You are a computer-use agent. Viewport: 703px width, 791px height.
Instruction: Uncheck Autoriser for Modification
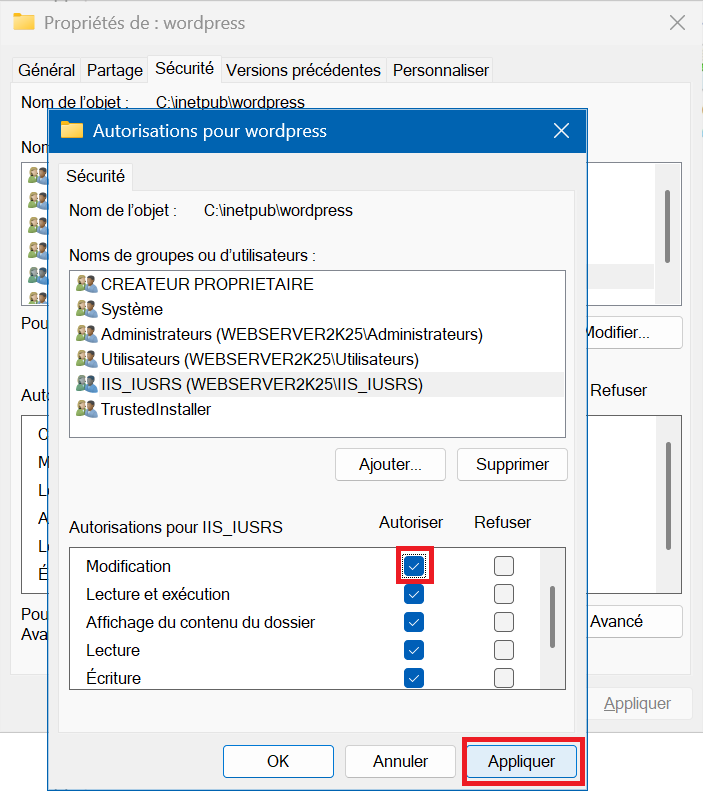tap(414, 566)
